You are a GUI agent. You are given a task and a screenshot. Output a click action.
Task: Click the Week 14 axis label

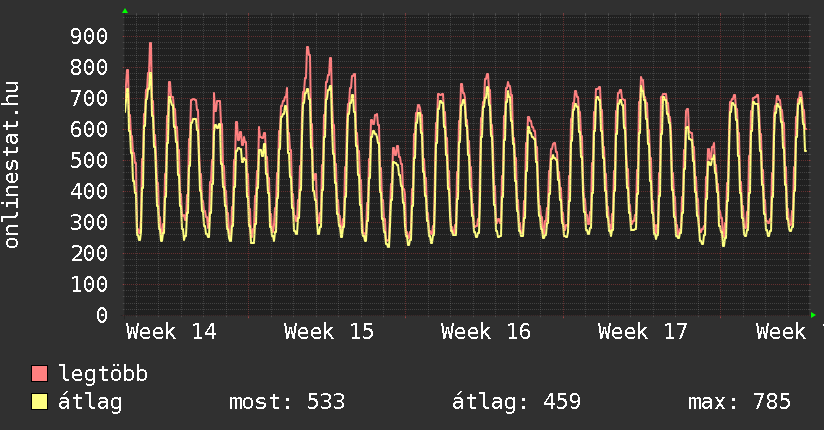pyautogui.click(x=171, y=331)
